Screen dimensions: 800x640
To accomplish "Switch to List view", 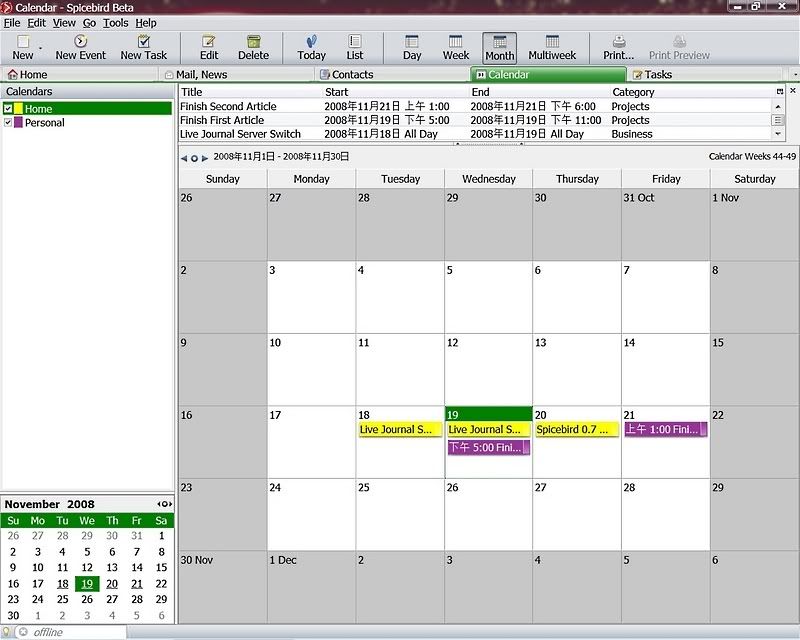I will point(355,47).
